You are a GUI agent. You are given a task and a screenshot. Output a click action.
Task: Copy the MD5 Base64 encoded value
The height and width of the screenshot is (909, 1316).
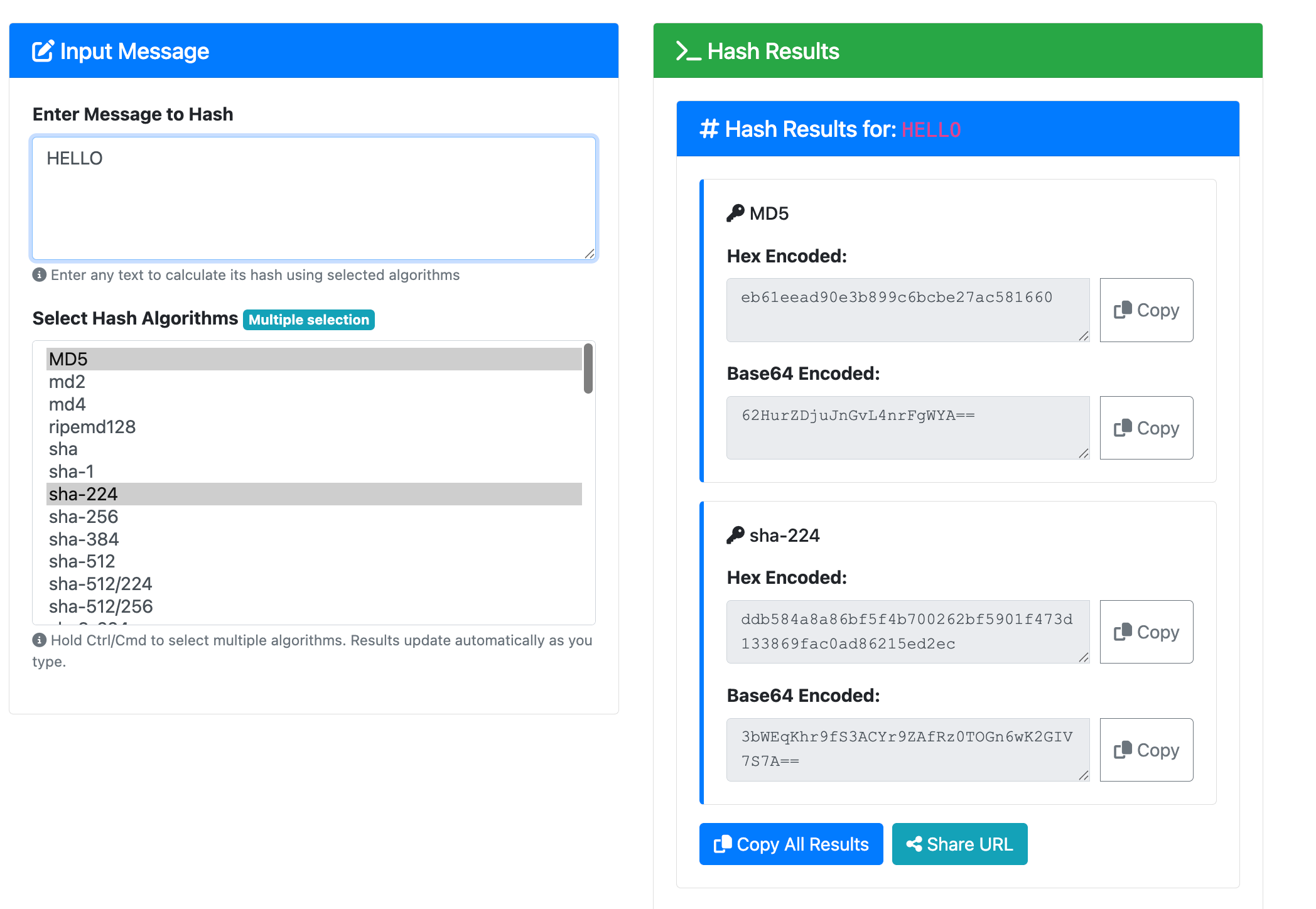[1146, 428]
